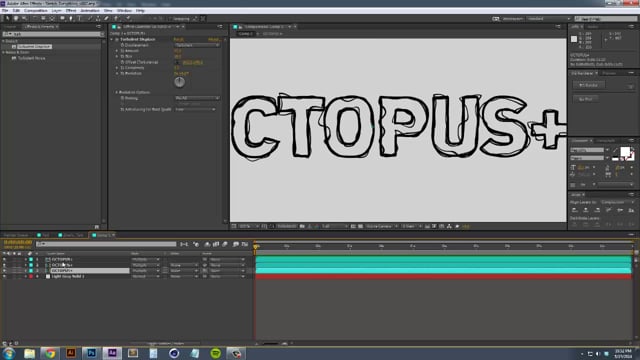
Task: Toggle visibility of layer 1 OCTOPUS+
Action: [x=4, y=259]
